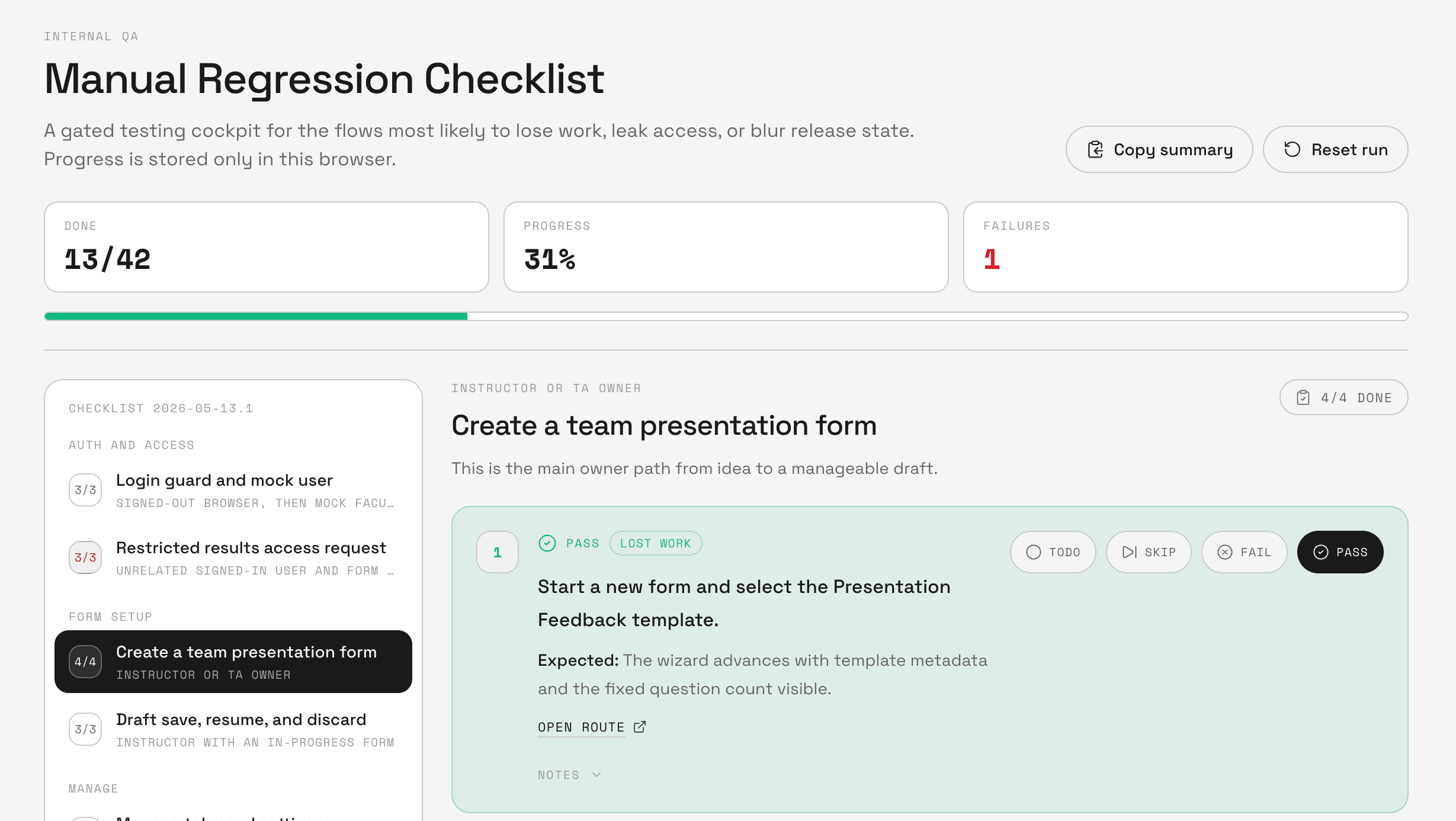Open Restricted results access request item
The height and width of the screenshot is (821, 1456).
(x=233, y=557)
